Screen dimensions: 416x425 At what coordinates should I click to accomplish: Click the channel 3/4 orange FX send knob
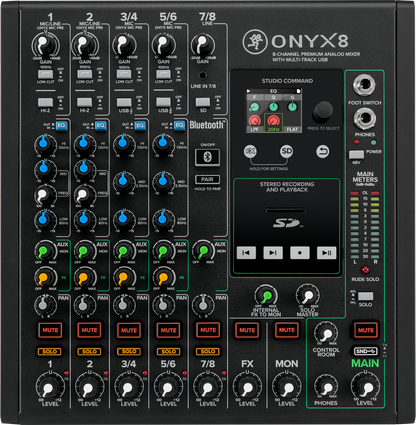[x=123, y=277]
